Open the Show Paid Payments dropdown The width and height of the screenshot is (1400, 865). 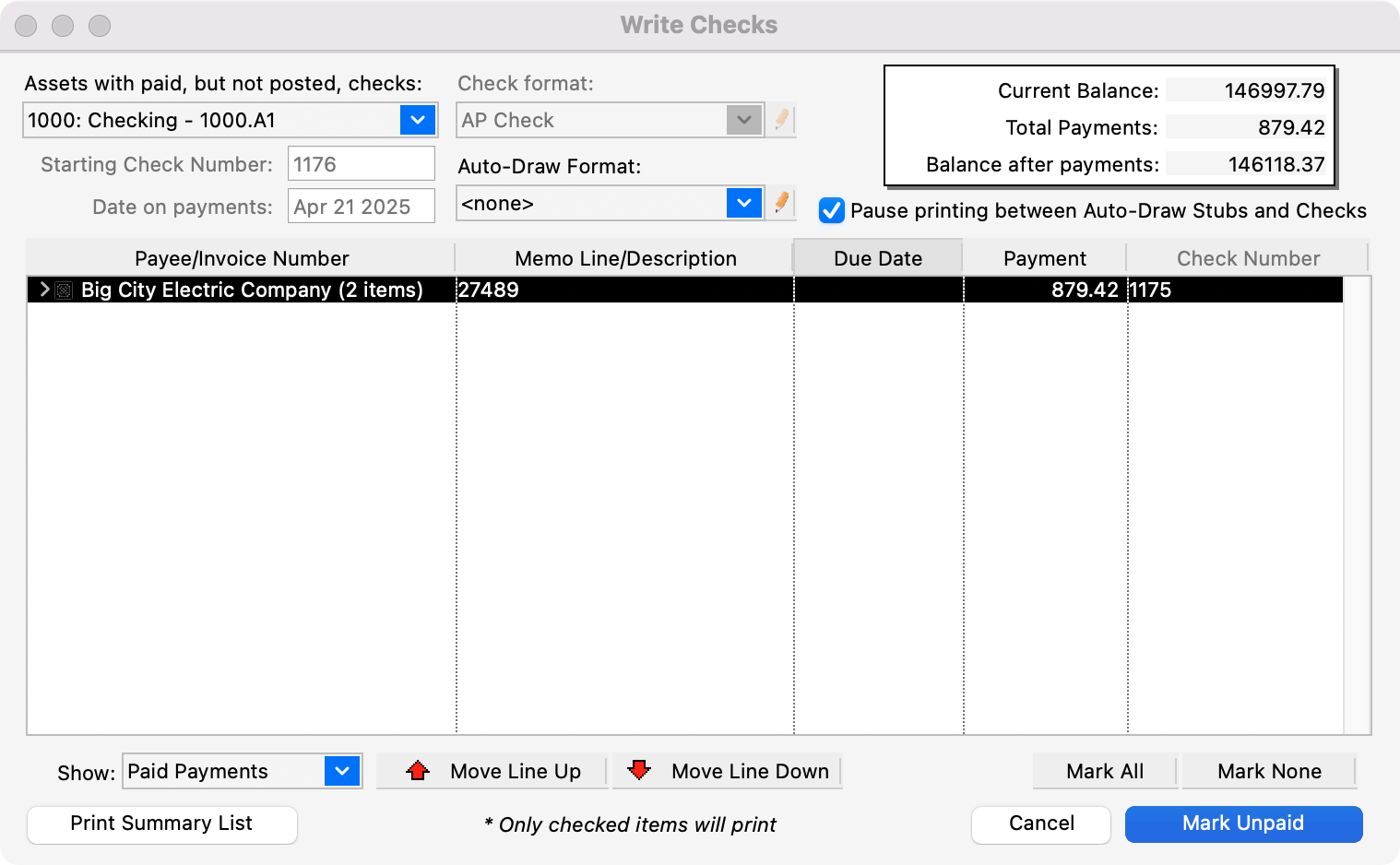[342, 771]
